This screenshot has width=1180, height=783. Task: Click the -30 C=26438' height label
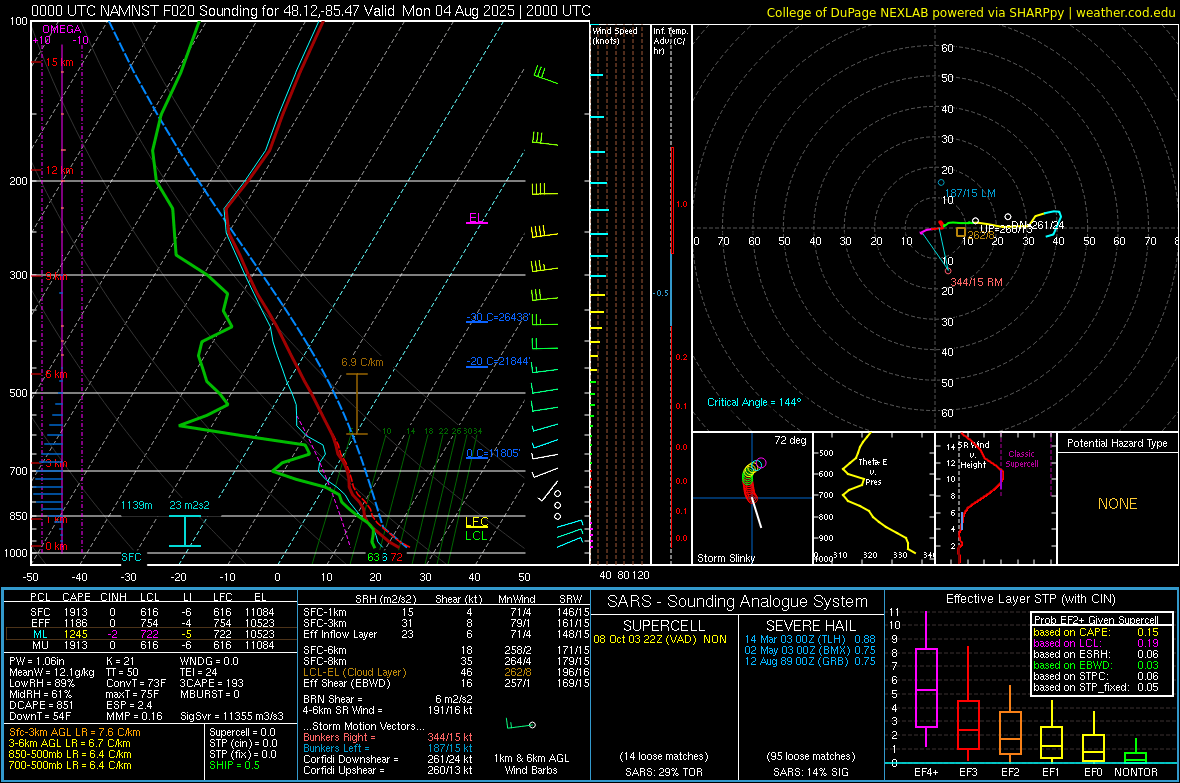coord(497,317)
